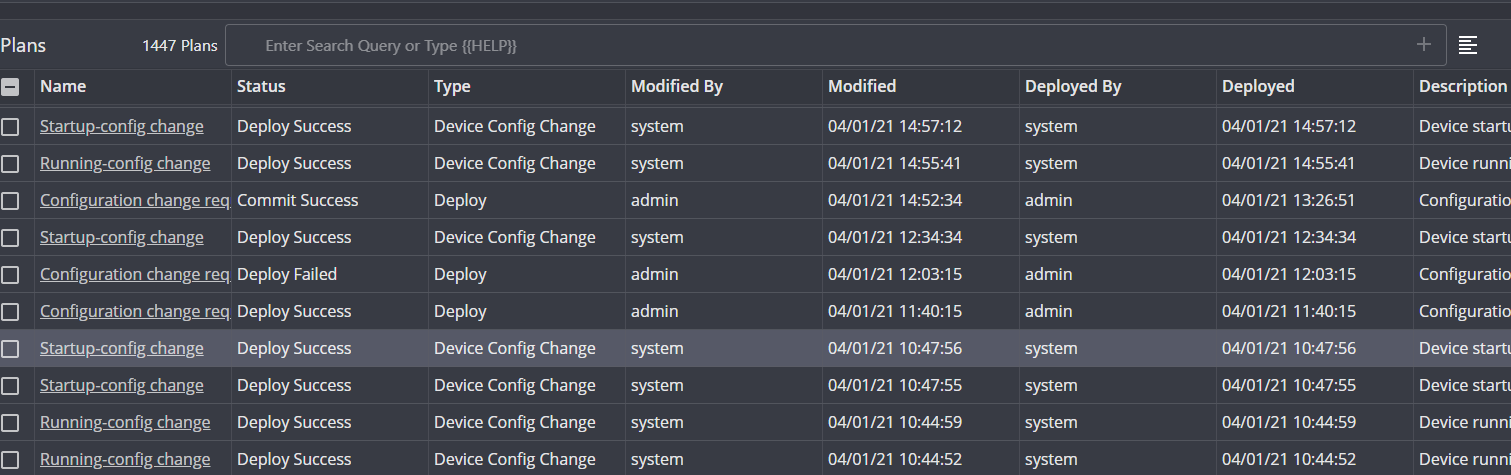Open Running-config change modified at 14:55:41
1511x475 pixels.
click(x=125, y=164)
